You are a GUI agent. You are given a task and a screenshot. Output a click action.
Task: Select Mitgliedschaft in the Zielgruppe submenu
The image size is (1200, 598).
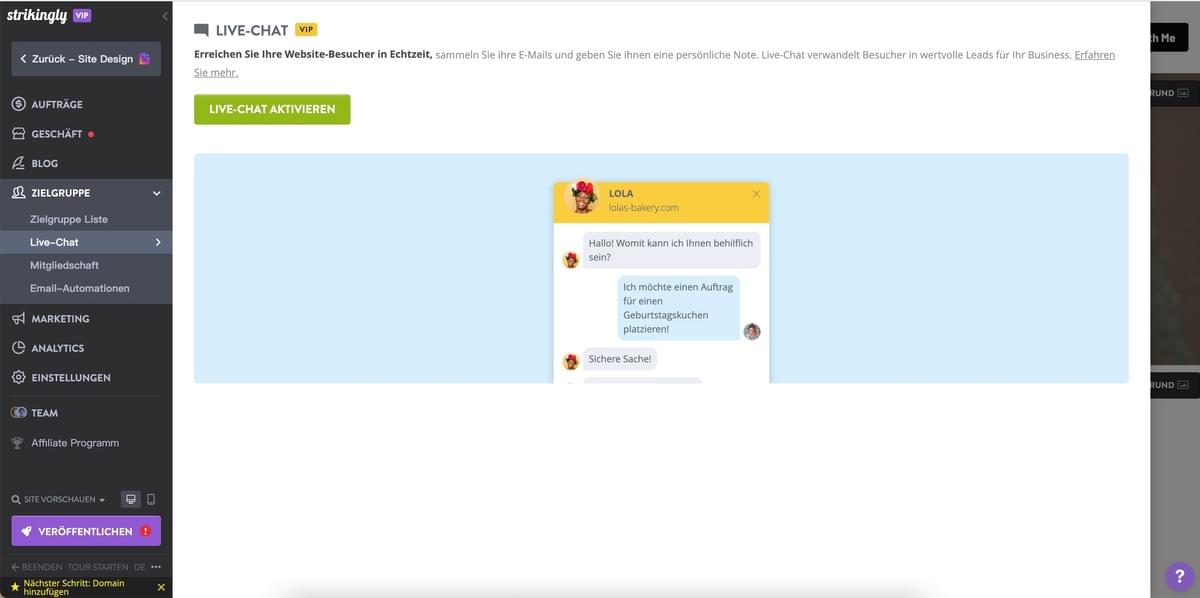64,265
